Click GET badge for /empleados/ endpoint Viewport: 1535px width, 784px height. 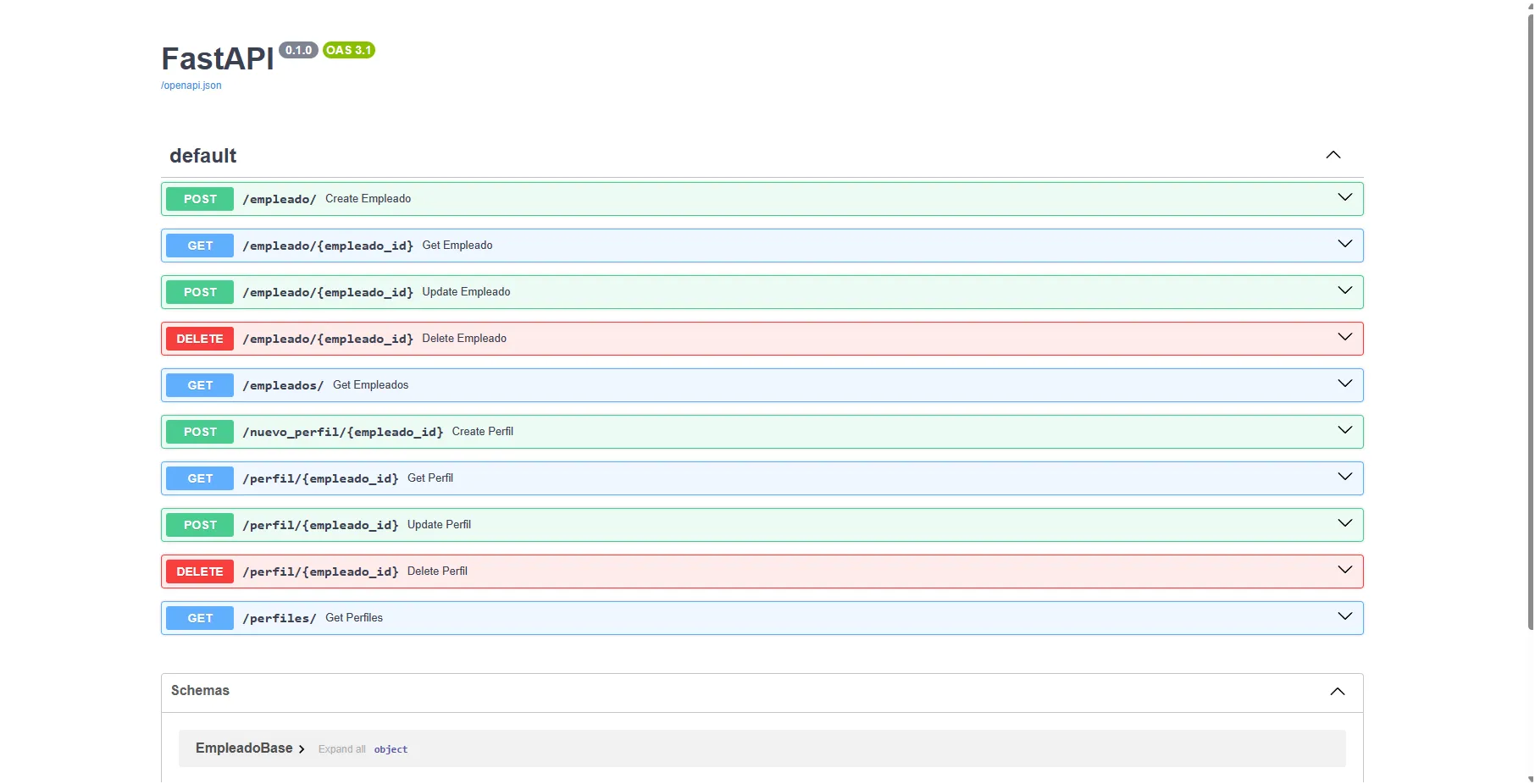(200, 385)
